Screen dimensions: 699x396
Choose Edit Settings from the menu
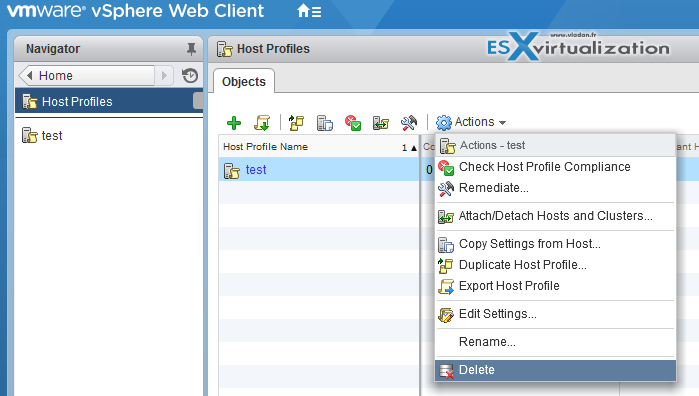coord(555,314)
